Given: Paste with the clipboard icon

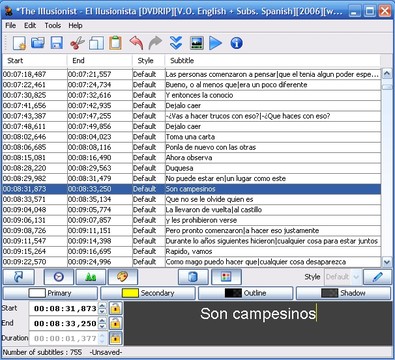Looking at the screenshot, I should tap(115, 43).
